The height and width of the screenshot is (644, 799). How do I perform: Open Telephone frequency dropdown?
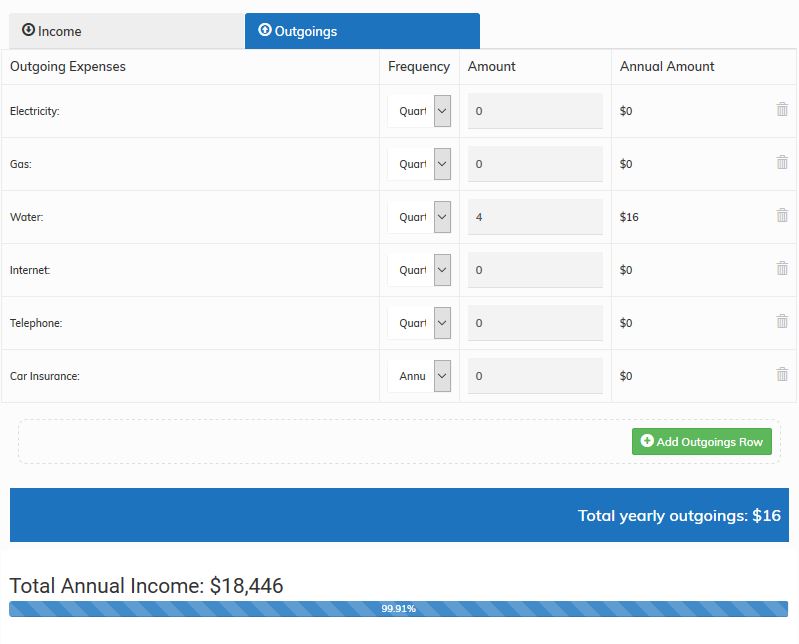419,323
